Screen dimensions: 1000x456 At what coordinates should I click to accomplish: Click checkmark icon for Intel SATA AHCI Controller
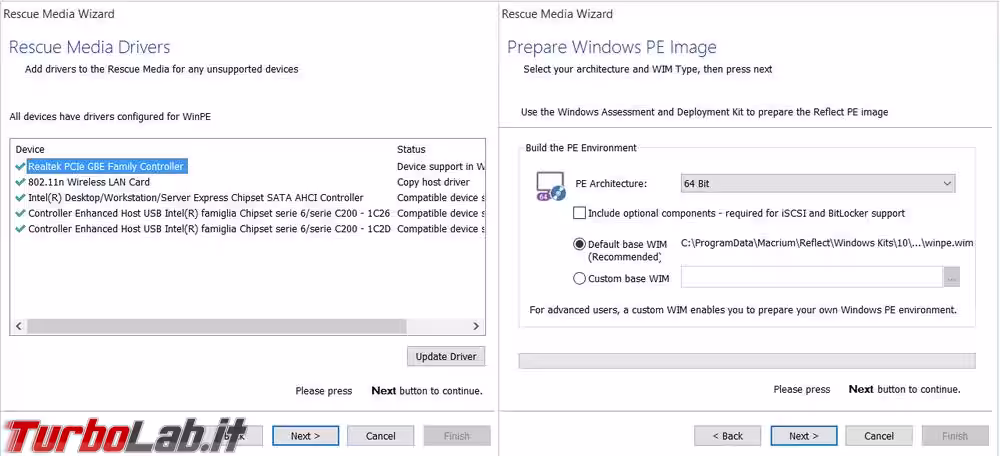(x=21, y=198)
